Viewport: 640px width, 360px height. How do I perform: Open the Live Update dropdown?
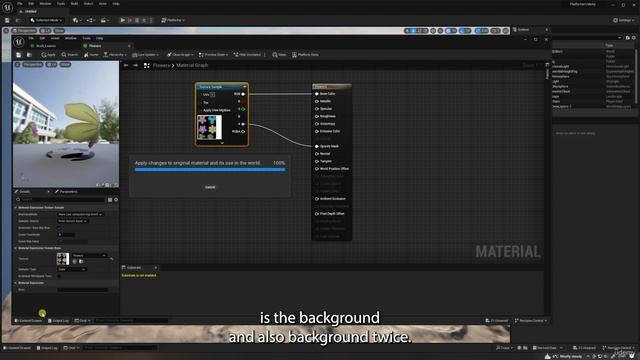146,55
